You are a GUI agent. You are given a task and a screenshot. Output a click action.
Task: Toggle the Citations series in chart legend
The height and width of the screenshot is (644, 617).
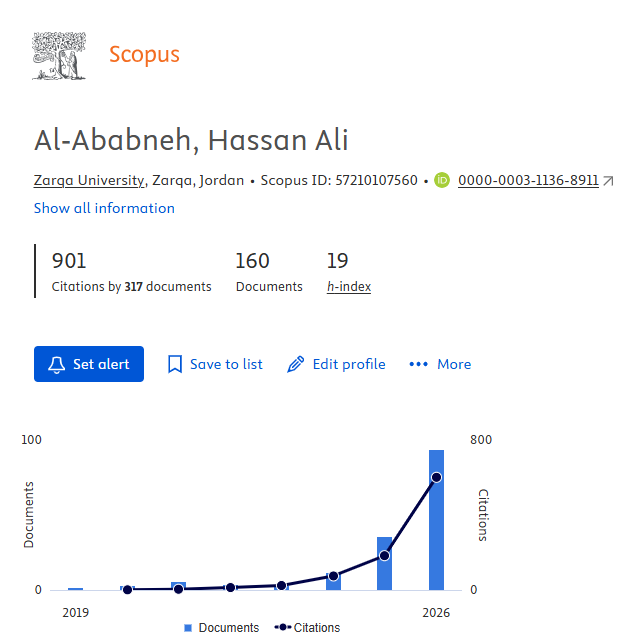point(307,628)
